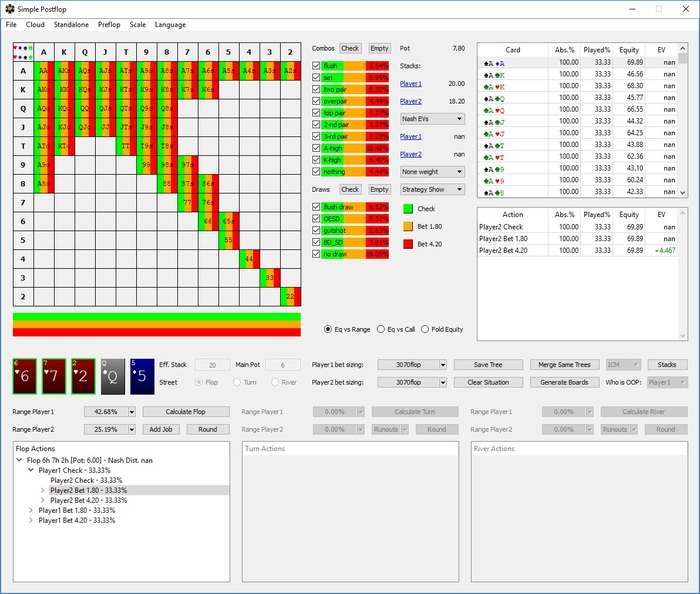Open the Player2 nan EV link
This screenshot has width=700, height=594.
[x=411, y=154]
